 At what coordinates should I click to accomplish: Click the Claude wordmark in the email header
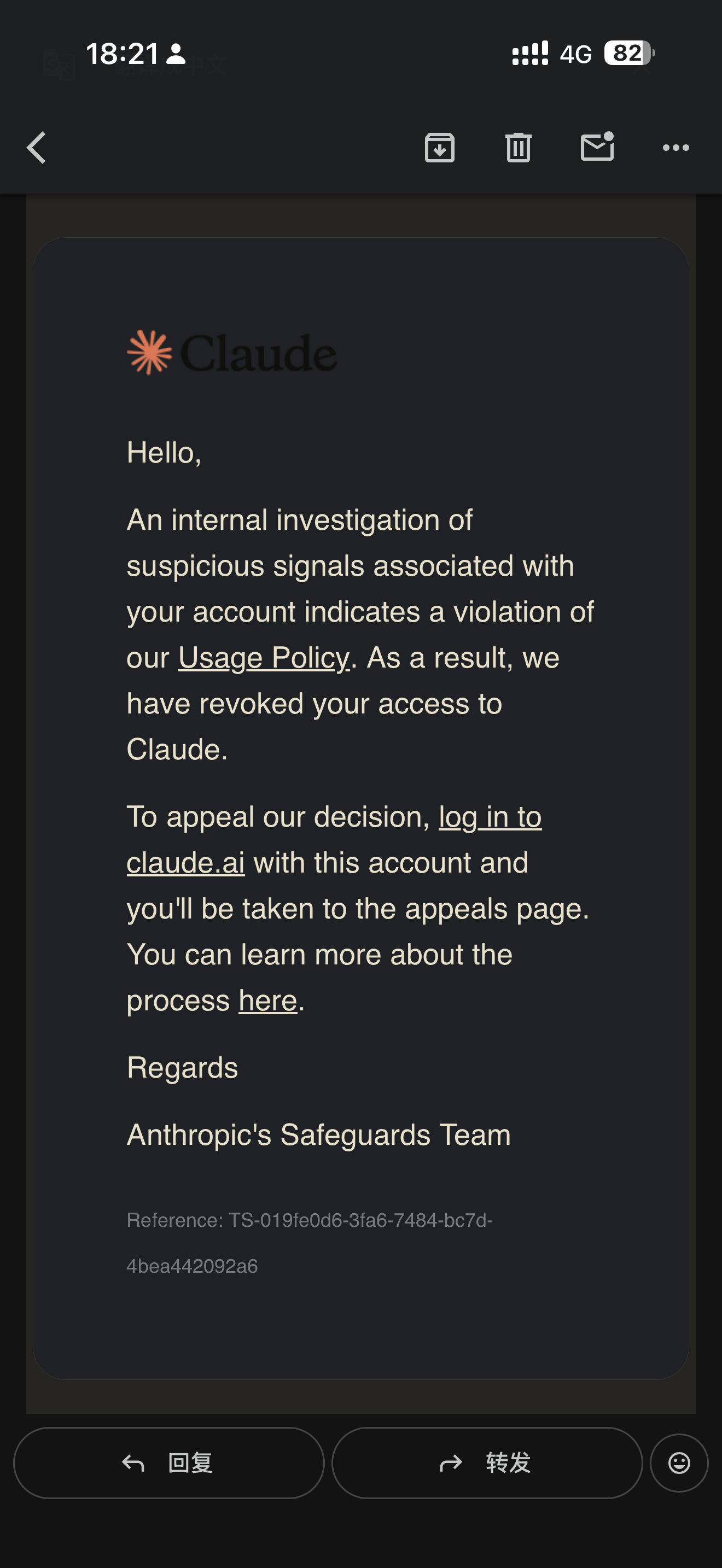pos(258,353)
